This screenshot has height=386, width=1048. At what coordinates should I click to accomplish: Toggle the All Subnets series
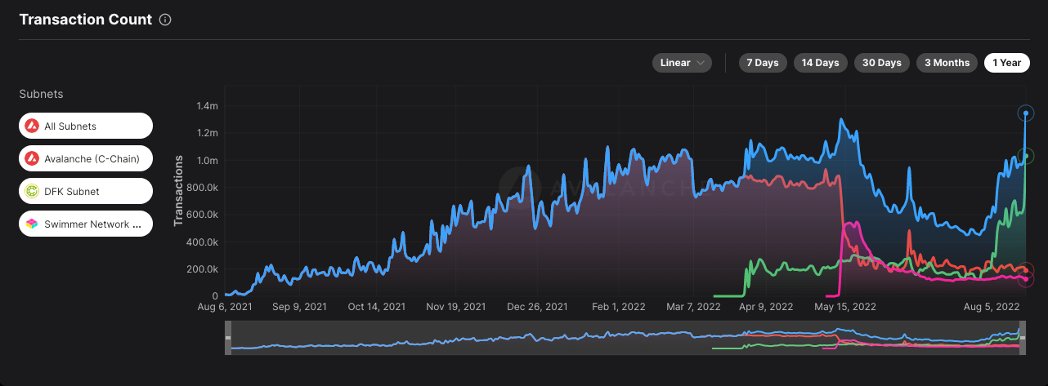[x=86, y=126]
